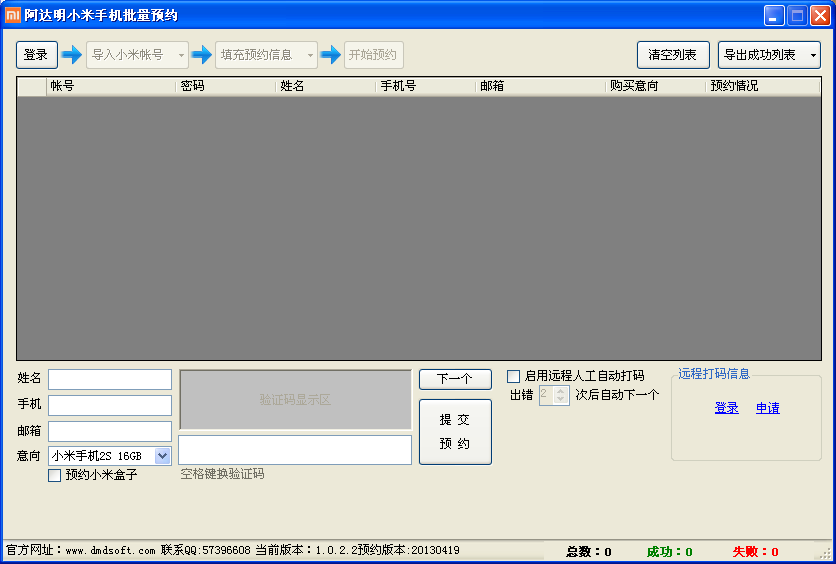836x564 pixels.
Task: Close the 阿达明小米手机批量预约 window
Action: (820, 15)
